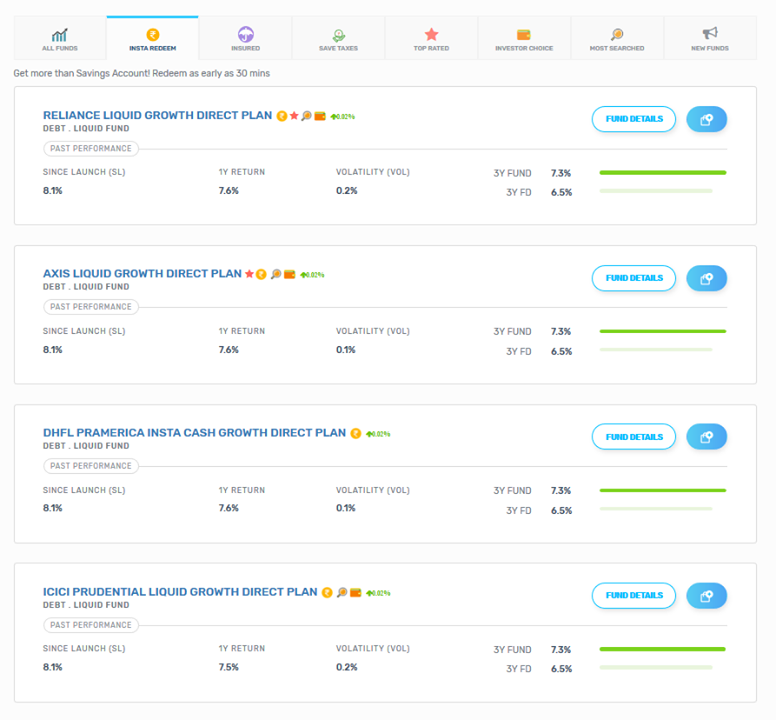Select the Insta Redeem tab

152,38
